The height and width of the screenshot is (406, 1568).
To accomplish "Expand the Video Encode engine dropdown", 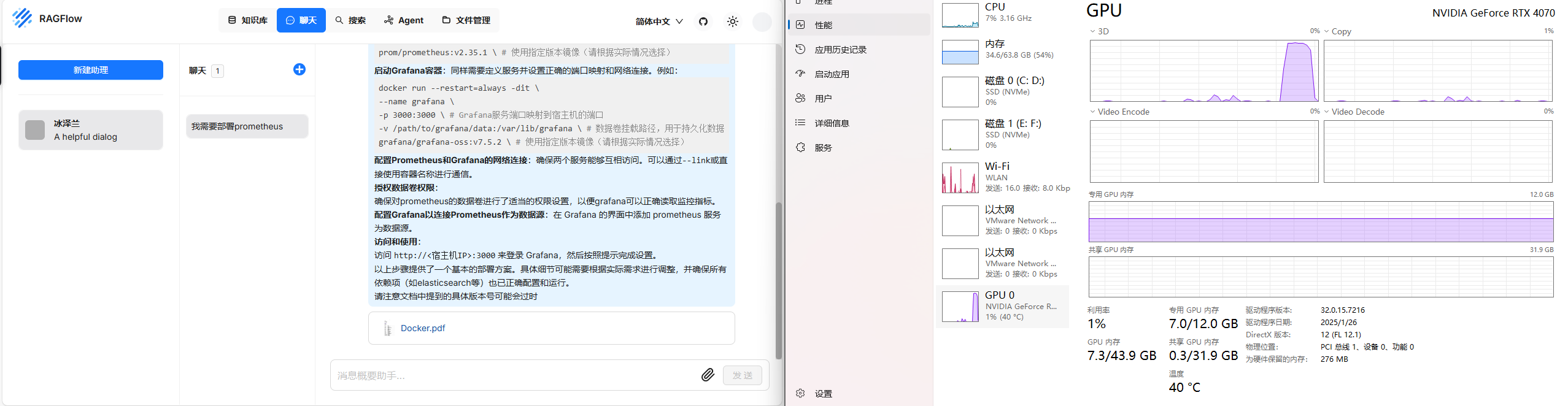I will (1092, 112).
